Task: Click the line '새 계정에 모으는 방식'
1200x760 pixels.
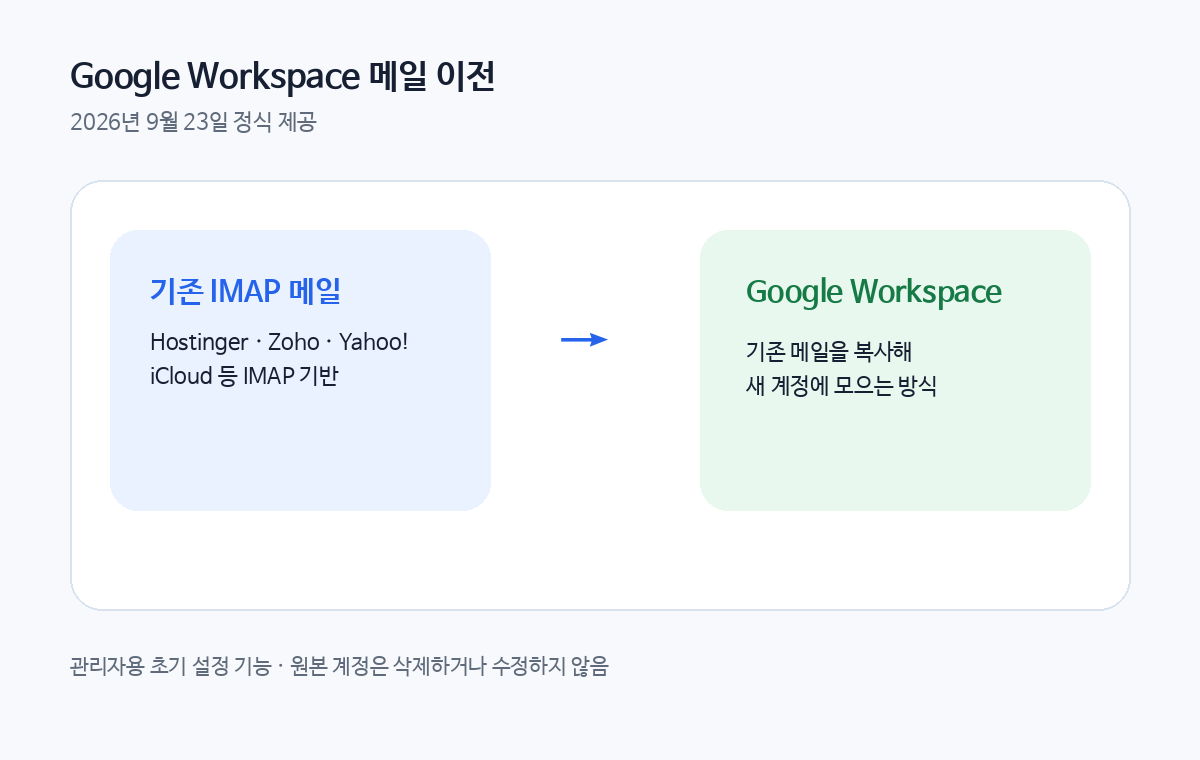Action: click(x=841, y=386)
